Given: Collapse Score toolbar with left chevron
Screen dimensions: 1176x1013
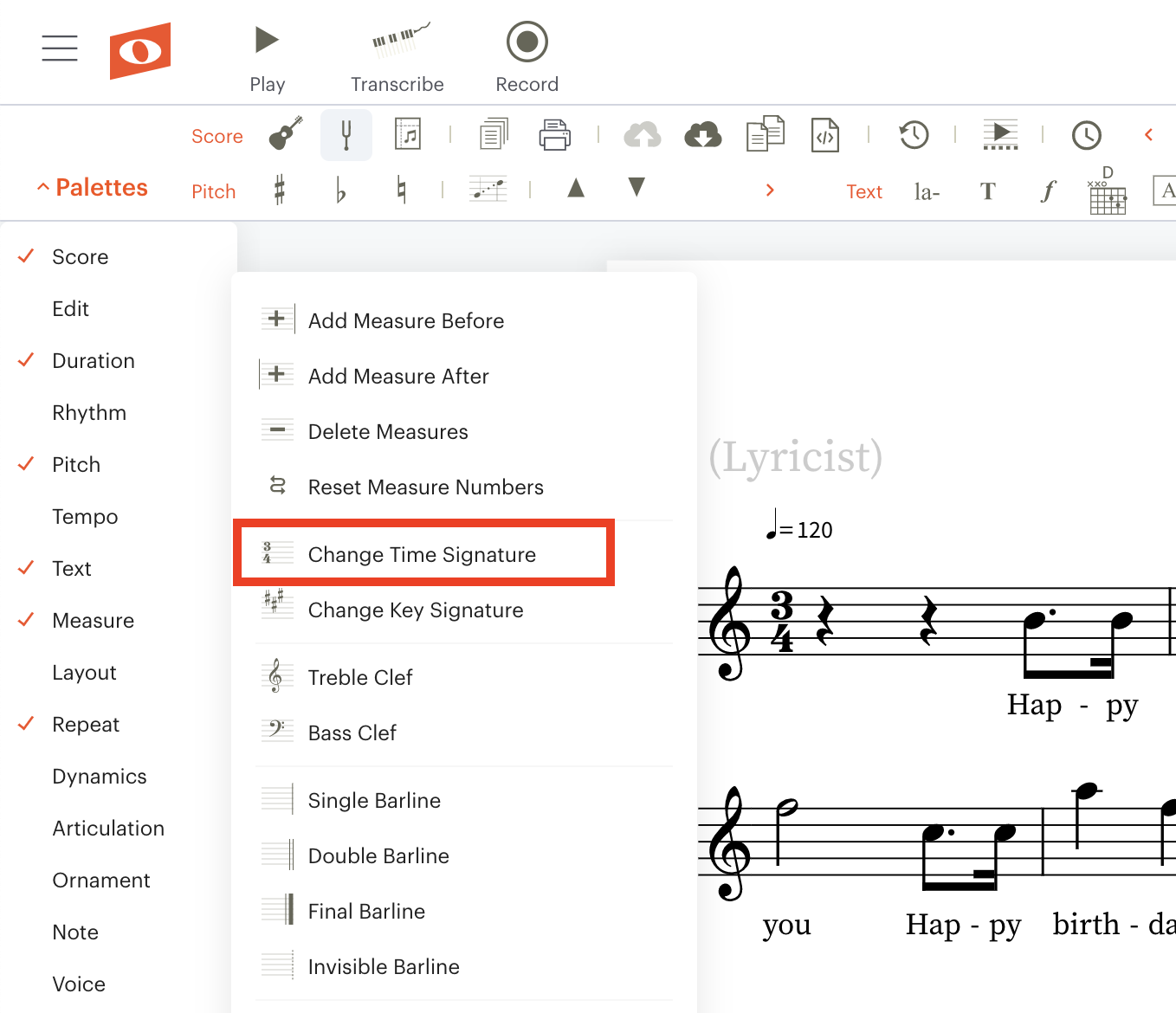Looking at the screenshot, I should pyautogui.click(x=1149, y=135).
